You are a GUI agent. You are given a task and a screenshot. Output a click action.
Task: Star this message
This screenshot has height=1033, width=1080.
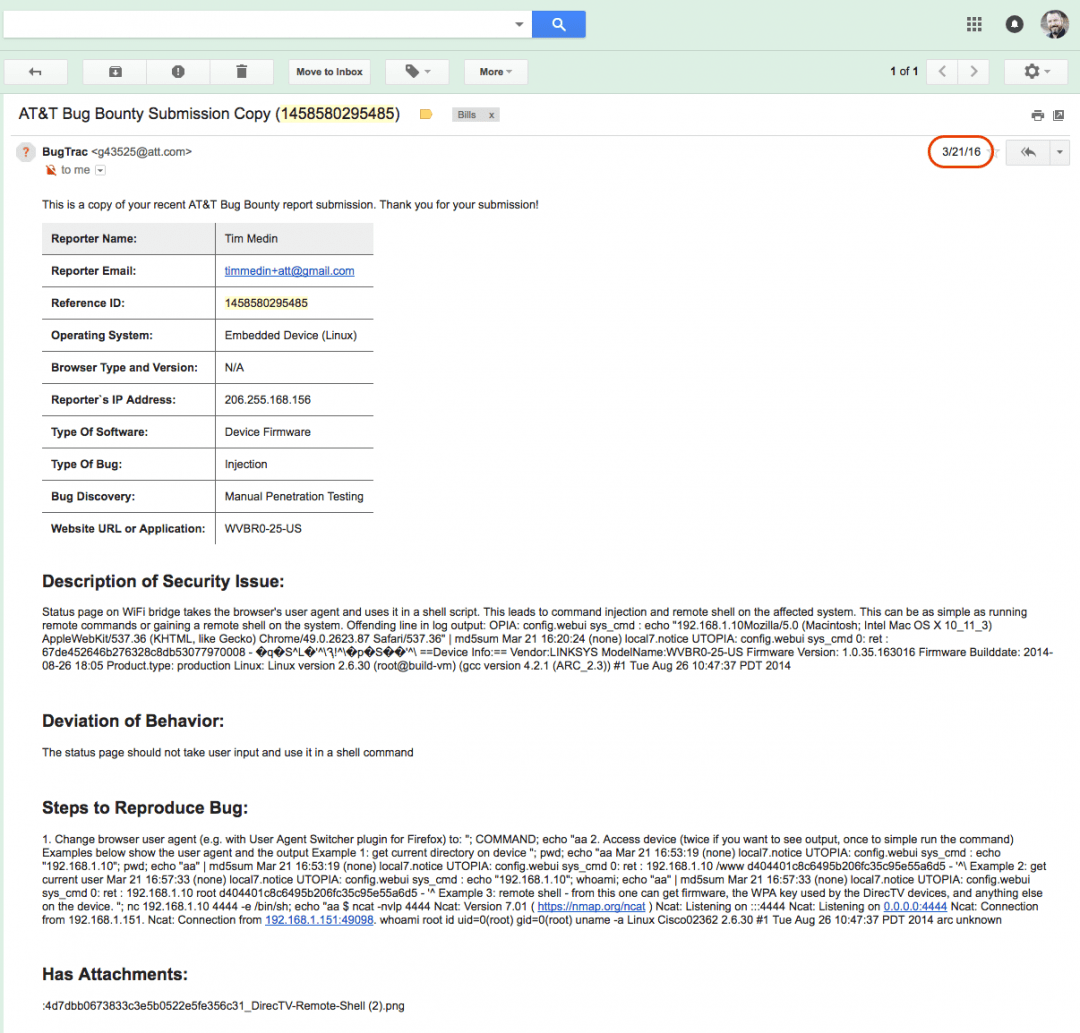[x=995, y=152]
